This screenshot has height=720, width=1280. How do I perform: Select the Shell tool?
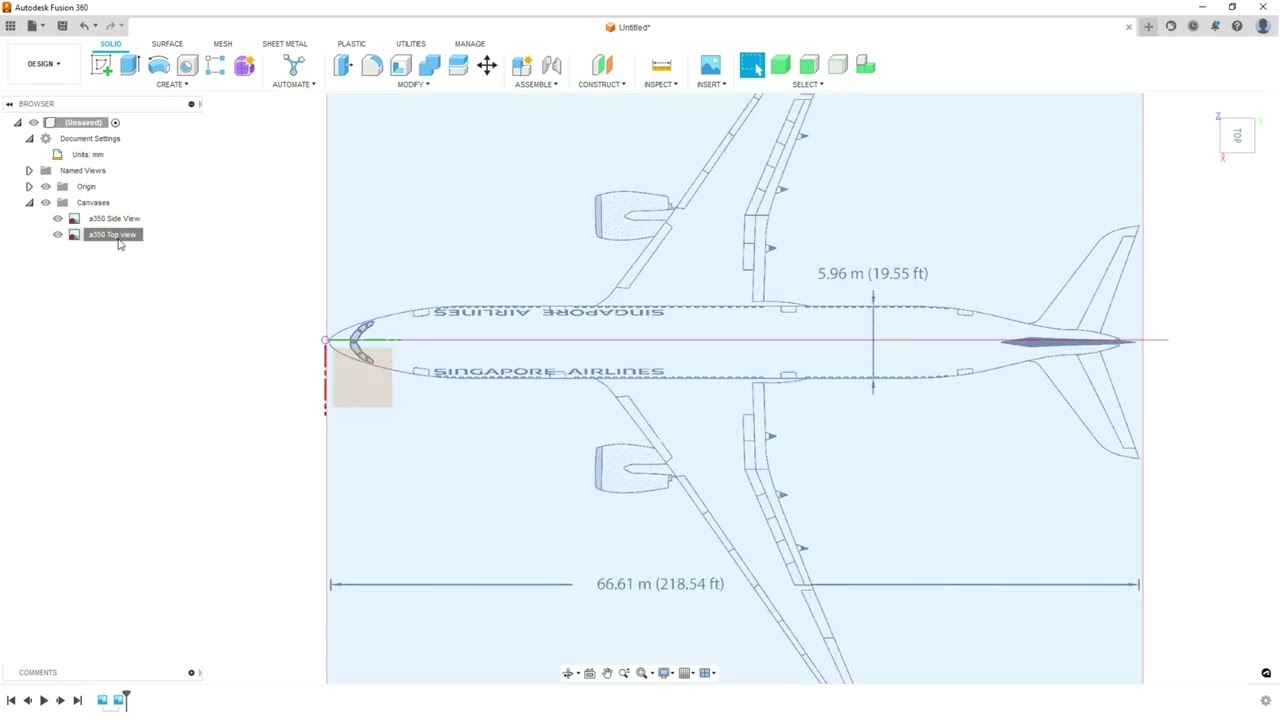[401, 65]
